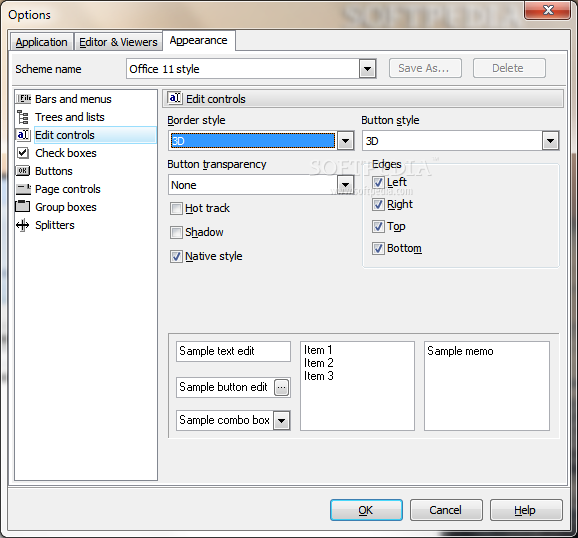Click the Save As... button
This screenshot has height=538, width=578.
coord(425,68)
